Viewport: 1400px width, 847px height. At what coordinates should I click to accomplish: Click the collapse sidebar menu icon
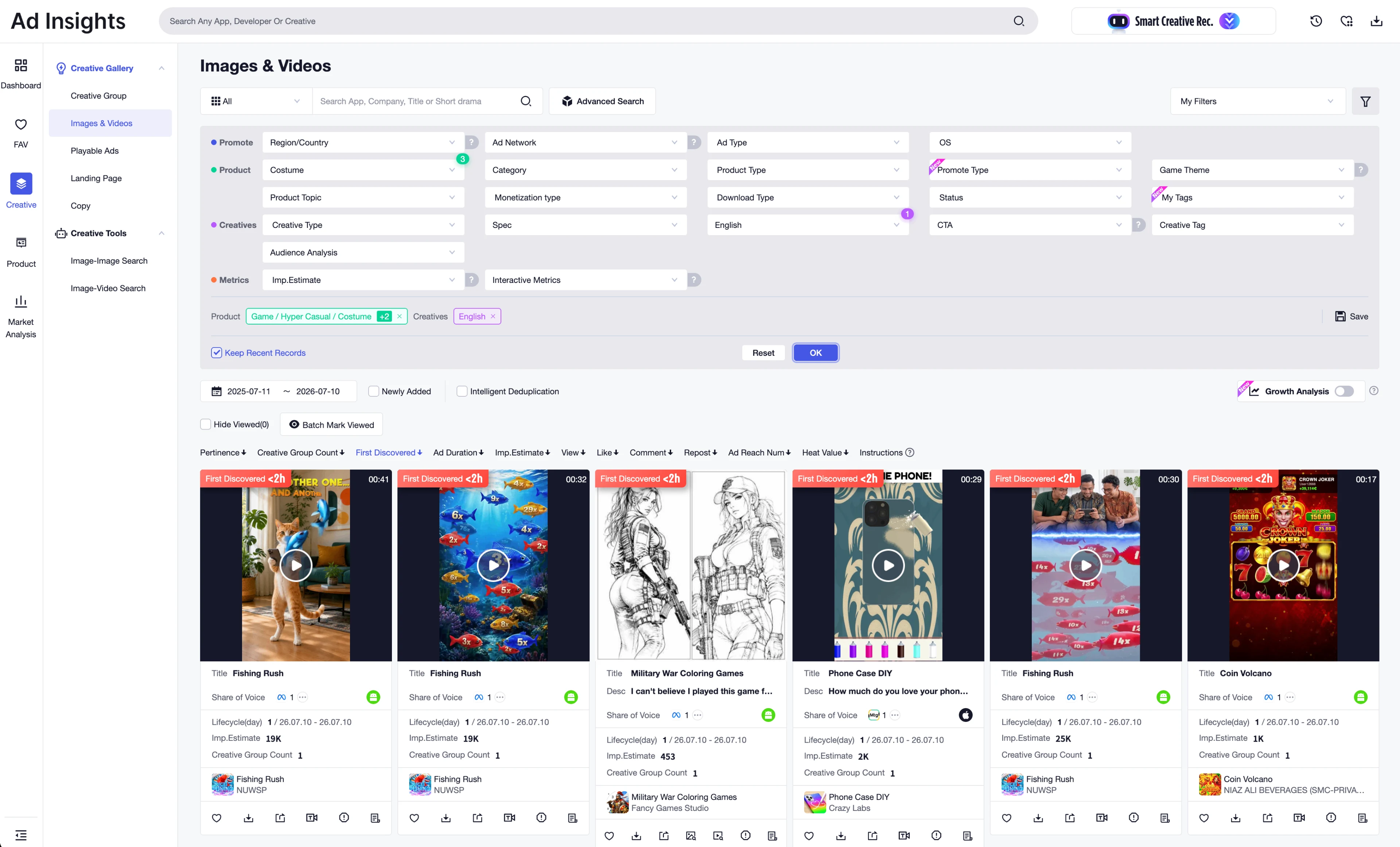pos(21,835)
